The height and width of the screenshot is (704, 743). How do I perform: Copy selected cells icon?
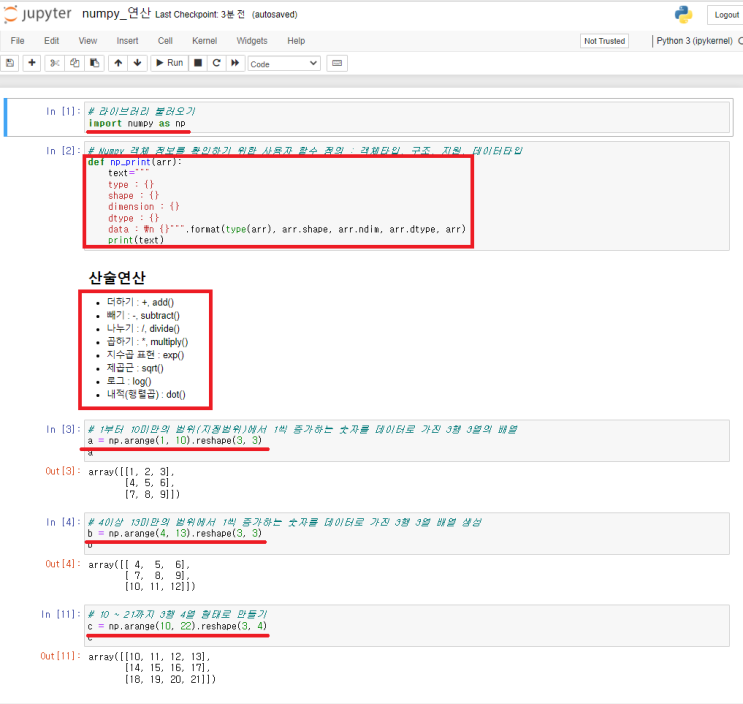tap(75, 63)
